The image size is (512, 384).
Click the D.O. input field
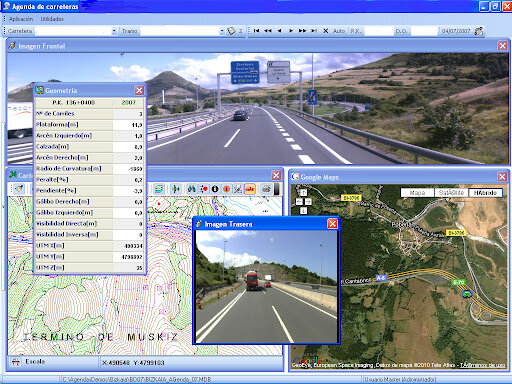tap(424, 31)
